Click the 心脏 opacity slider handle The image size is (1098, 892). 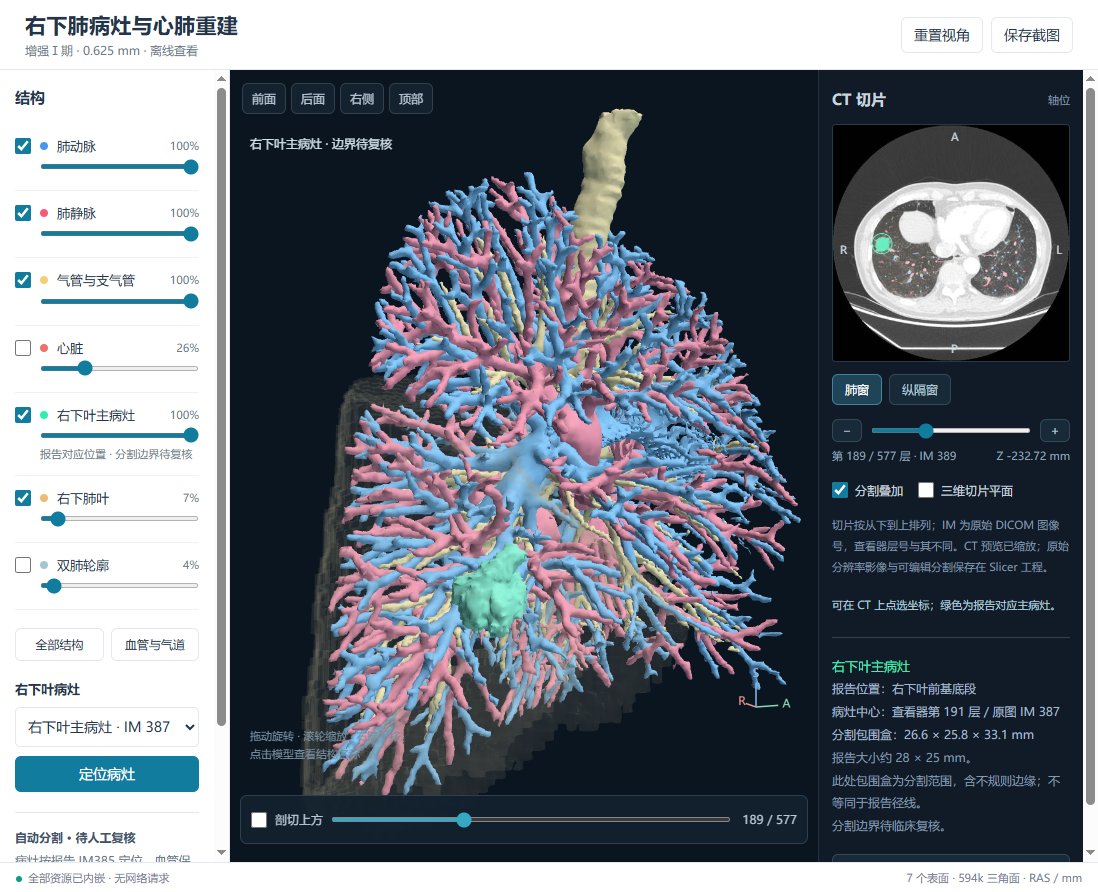[85, 368]
